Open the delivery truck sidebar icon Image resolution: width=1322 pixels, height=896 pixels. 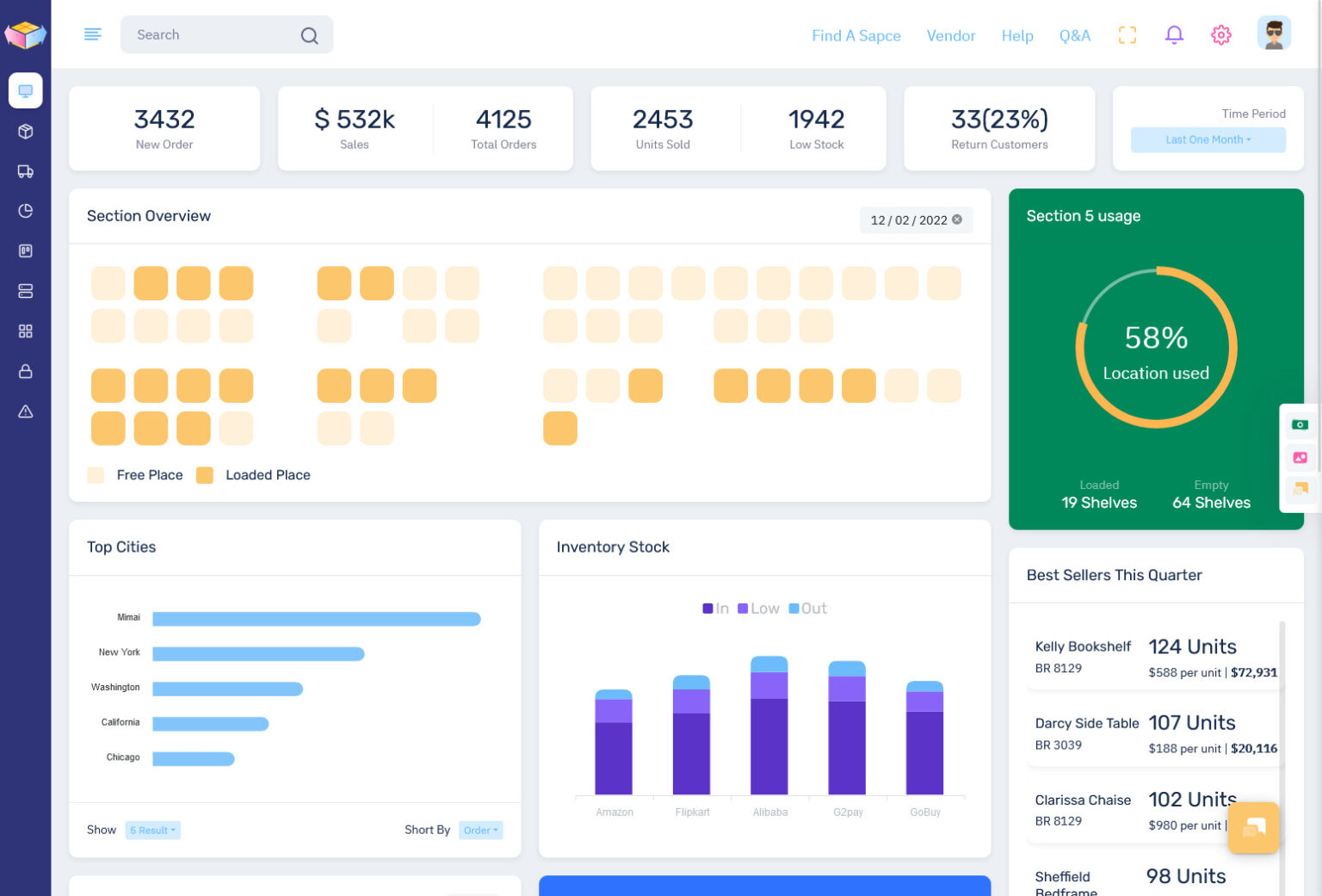26,171
